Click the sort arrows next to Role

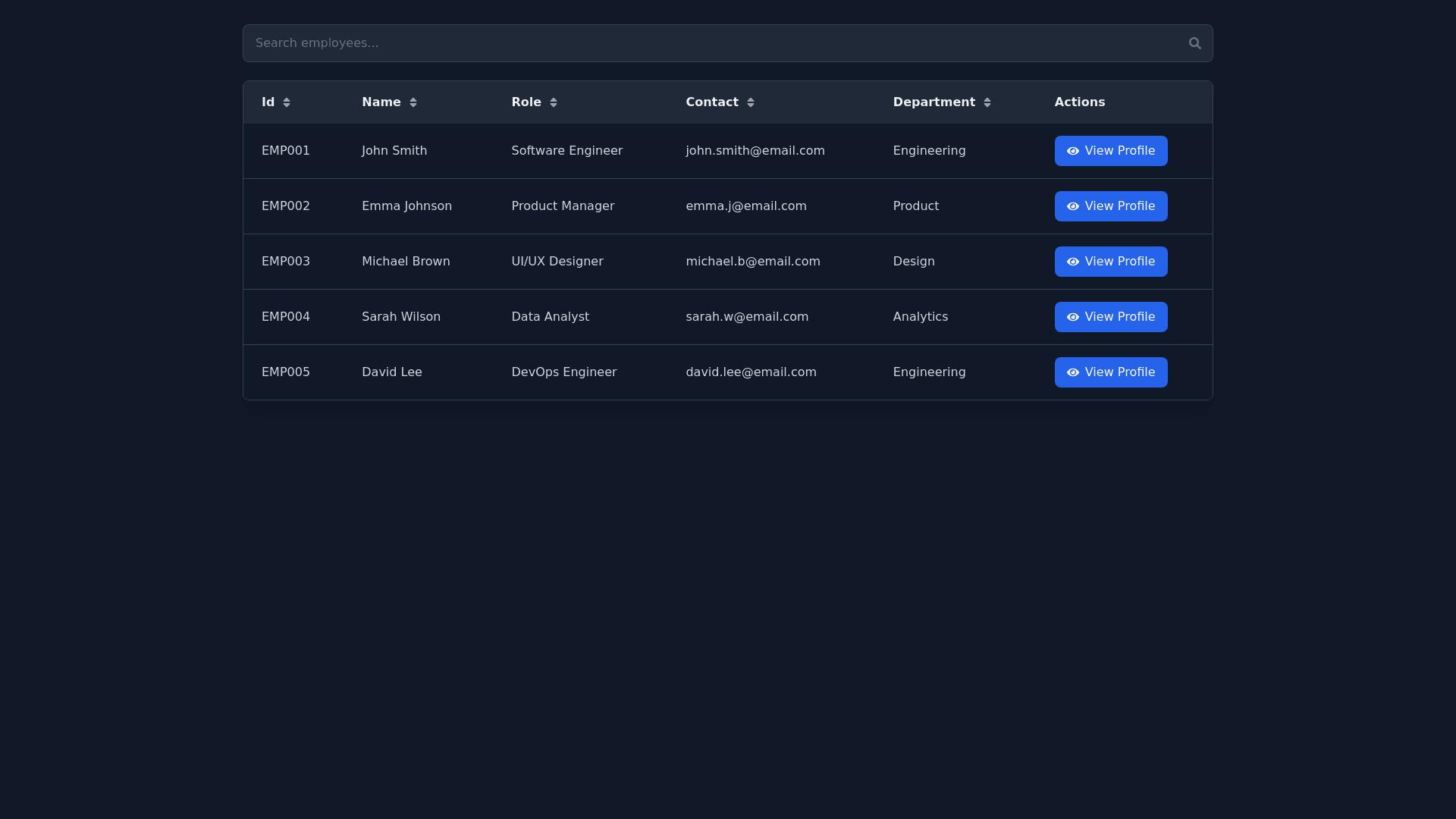554,102
